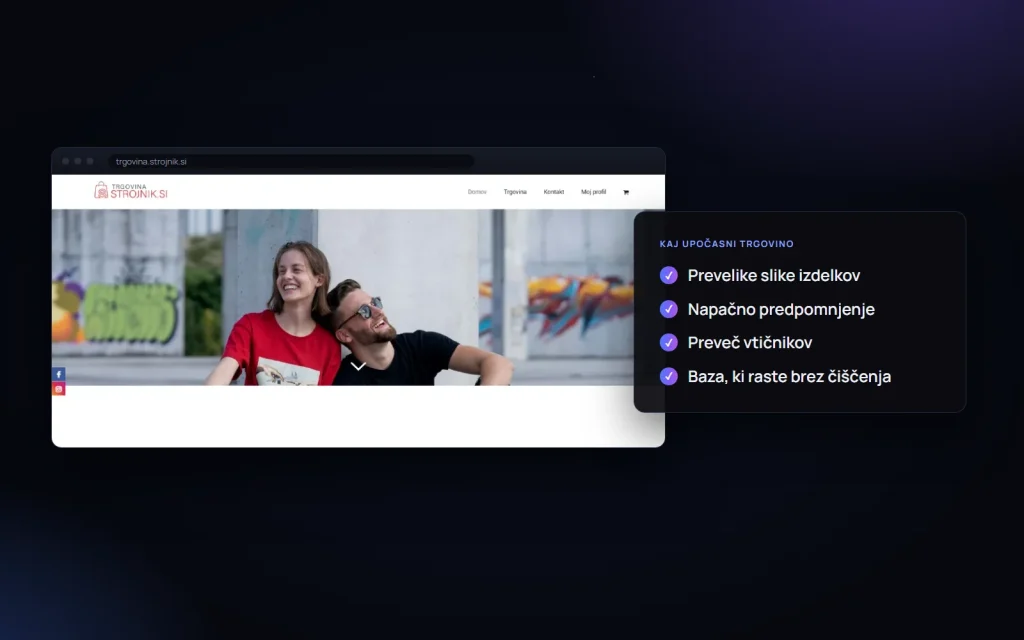The image size is (1024, 640).
Task: Select the text Baza, ki raste brez čiščenja
Action: click(790, 377)
